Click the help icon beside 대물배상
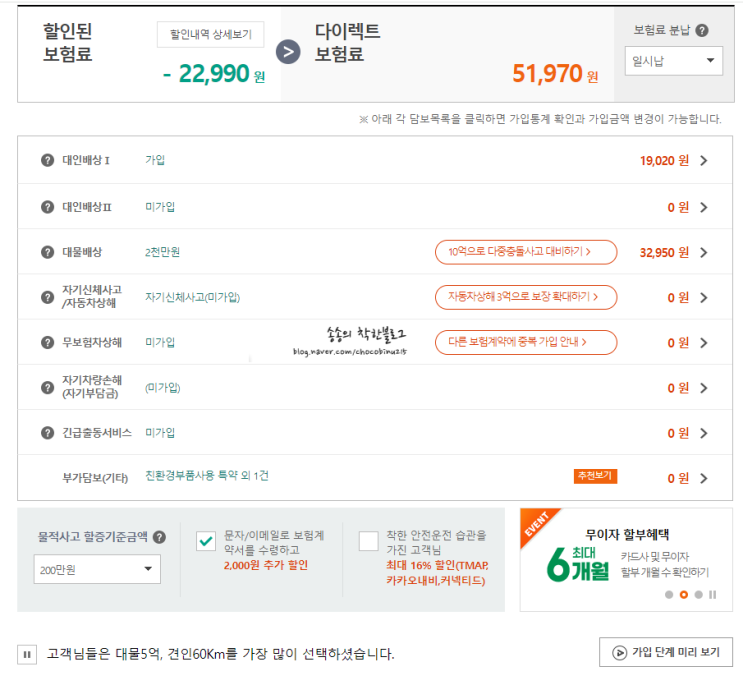The width and height of the screenshot is (743, 685). (48, 252)
